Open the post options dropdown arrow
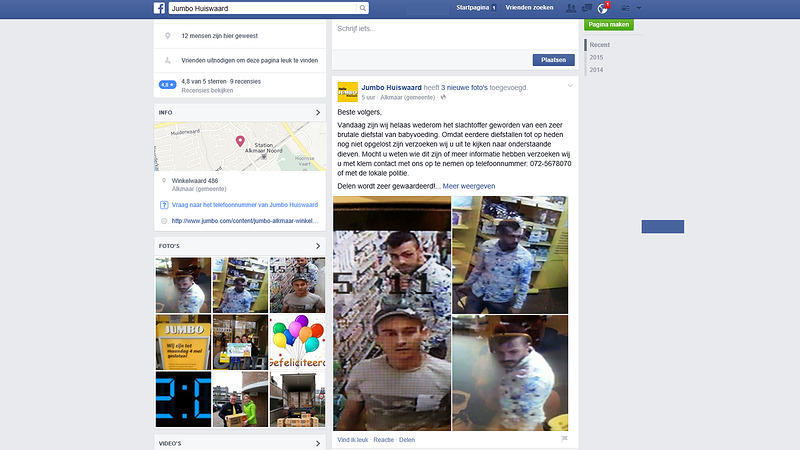This screenshot has height=450, width=800. (570, 86)
